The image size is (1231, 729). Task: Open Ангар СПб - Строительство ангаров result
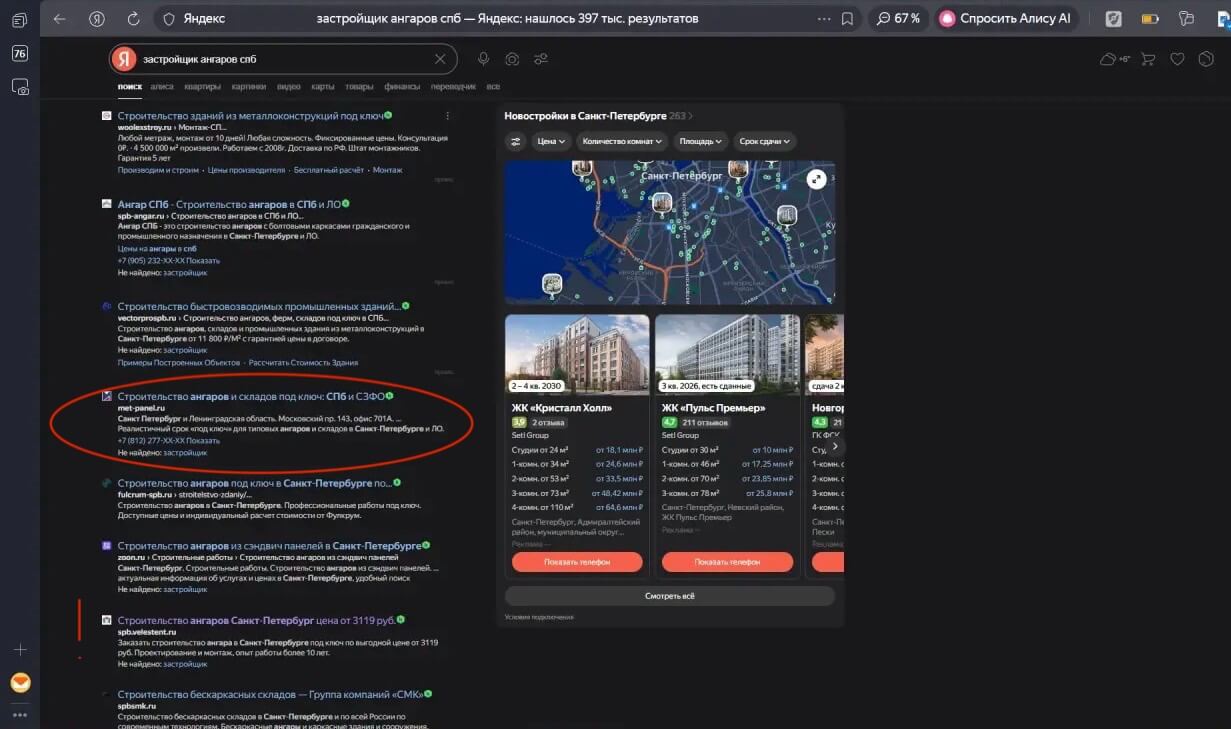(x=228, y=204)
